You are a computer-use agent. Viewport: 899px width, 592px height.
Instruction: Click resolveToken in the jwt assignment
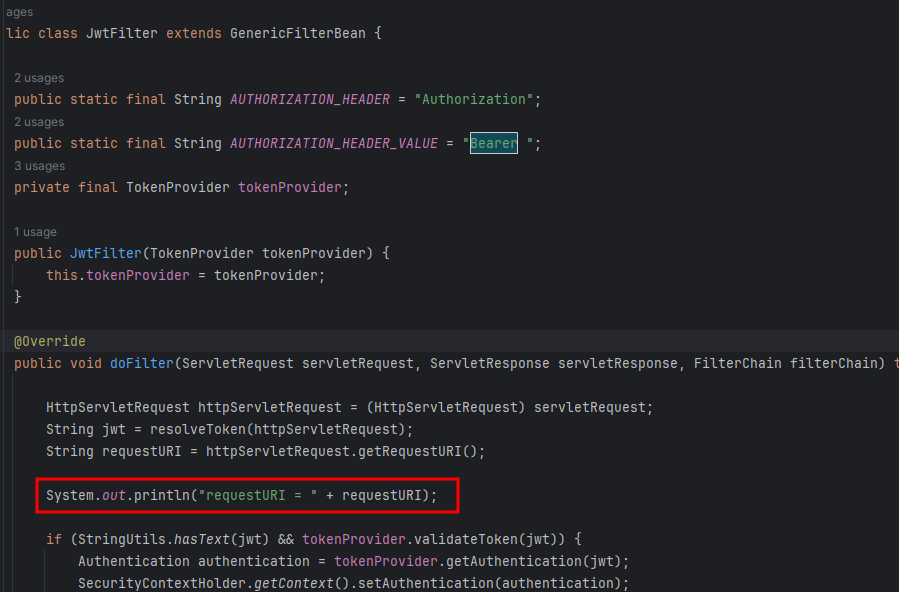pyautogui.click(x=198, y=429)
